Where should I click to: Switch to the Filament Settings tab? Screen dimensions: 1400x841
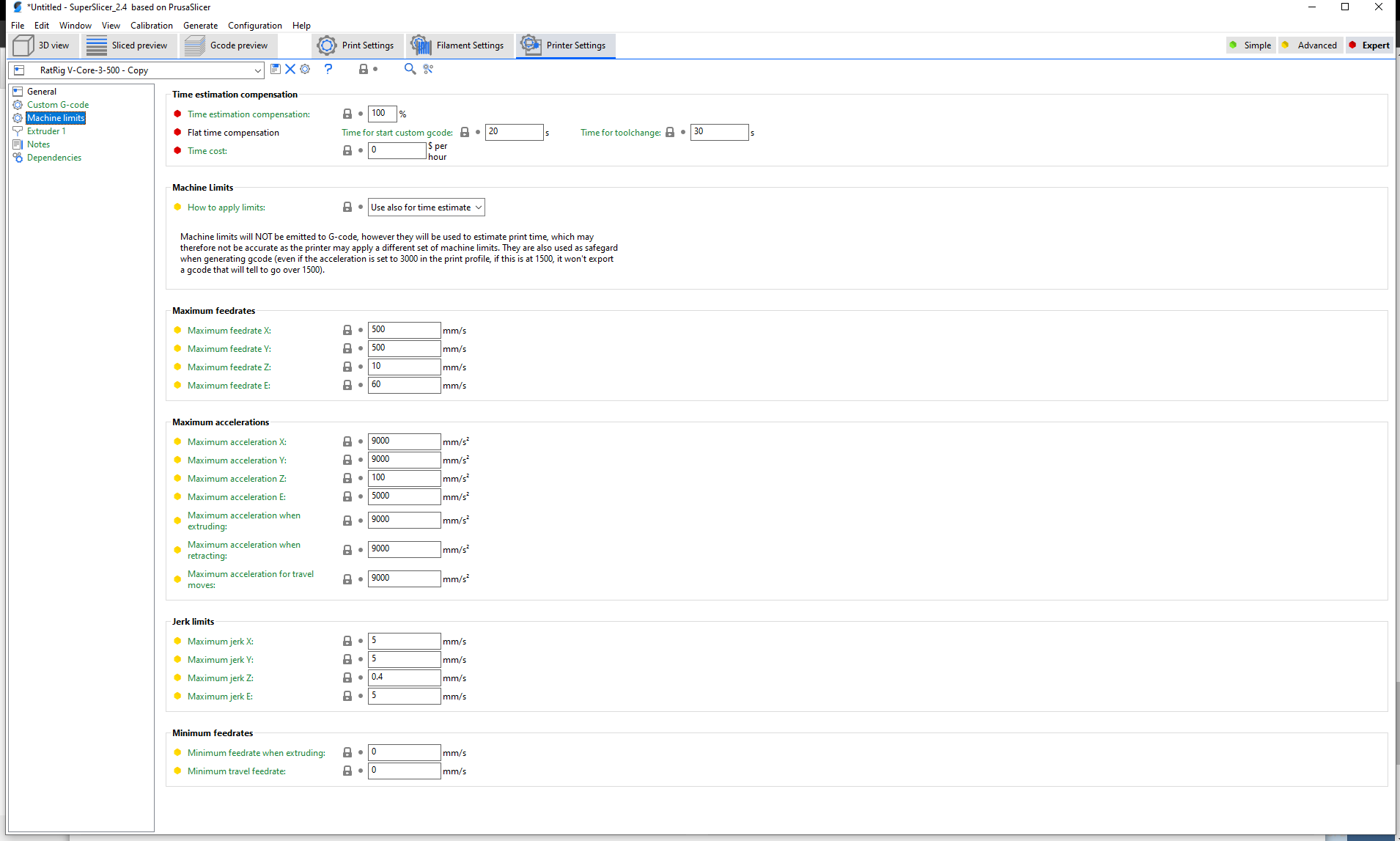tap(459, 45)
